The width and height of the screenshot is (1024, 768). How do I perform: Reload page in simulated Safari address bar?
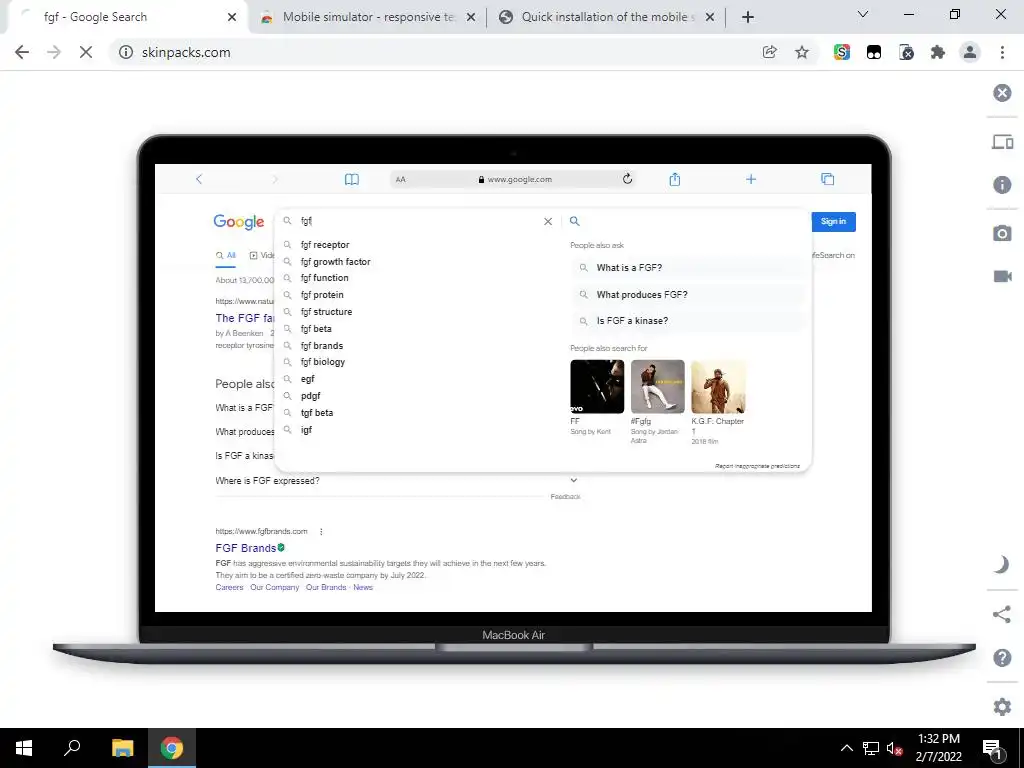tap(627, 179)
